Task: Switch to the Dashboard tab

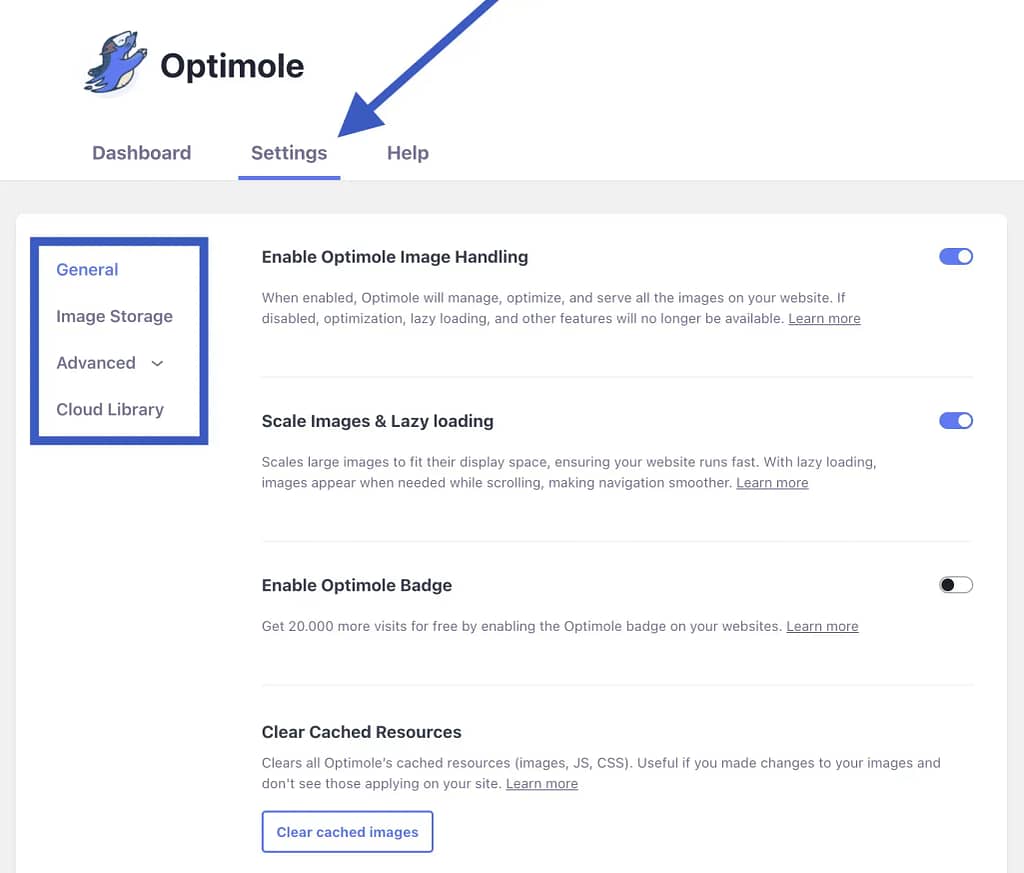Action: [x=142, y=153]
